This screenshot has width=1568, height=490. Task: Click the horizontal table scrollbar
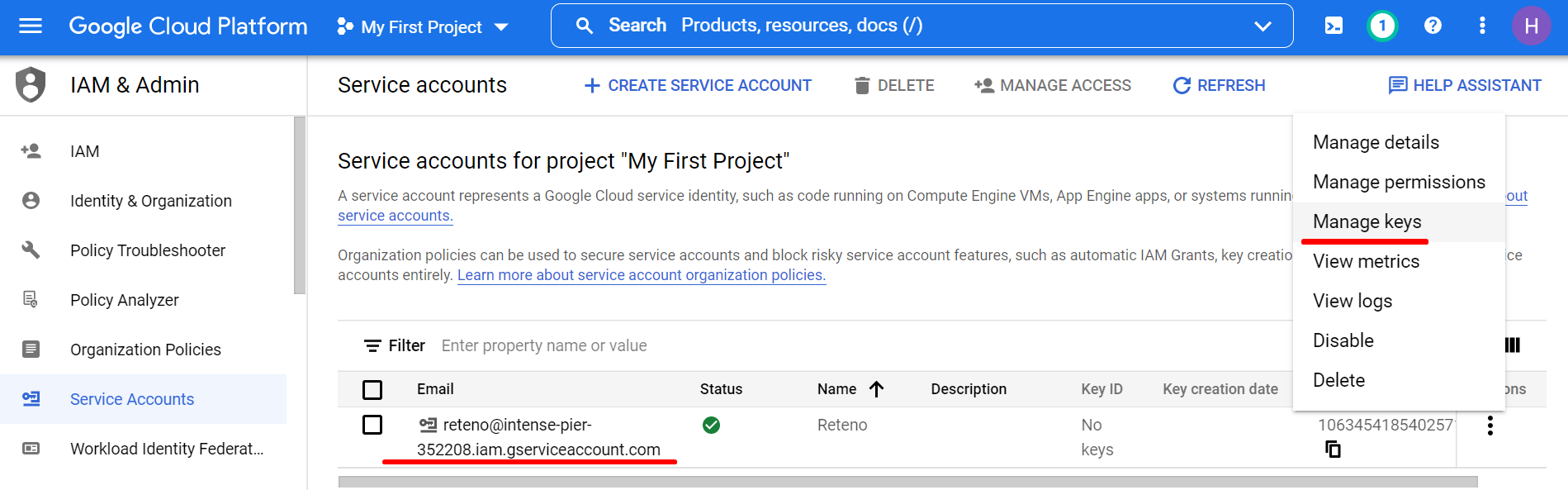907,482
